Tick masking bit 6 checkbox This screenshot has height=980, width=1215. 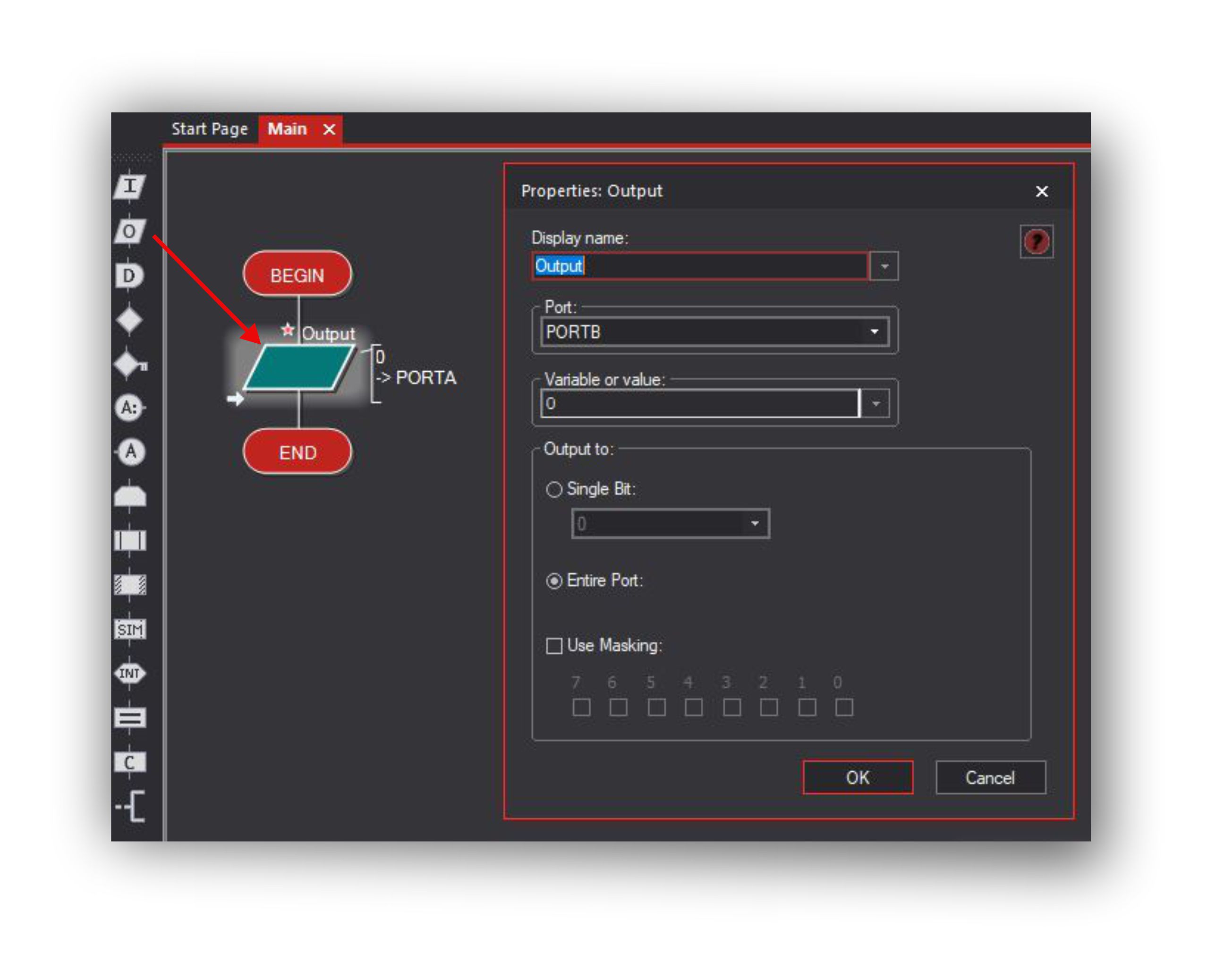point(619,707)
